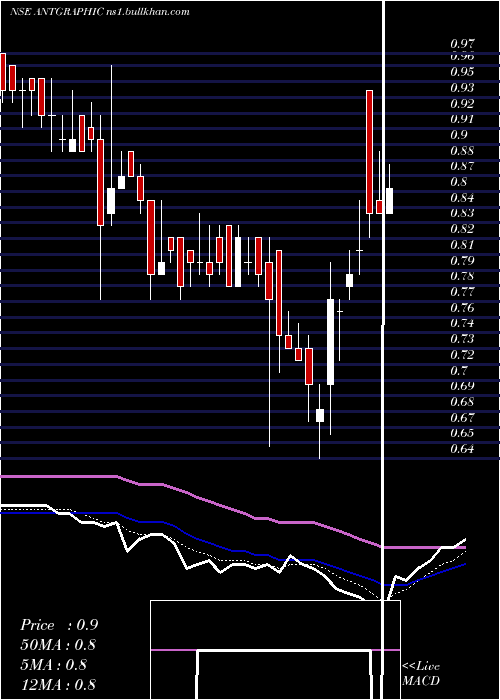500x700 pixels.
Task: Click the 0.73 price axis label
Action: pos(462,339)
